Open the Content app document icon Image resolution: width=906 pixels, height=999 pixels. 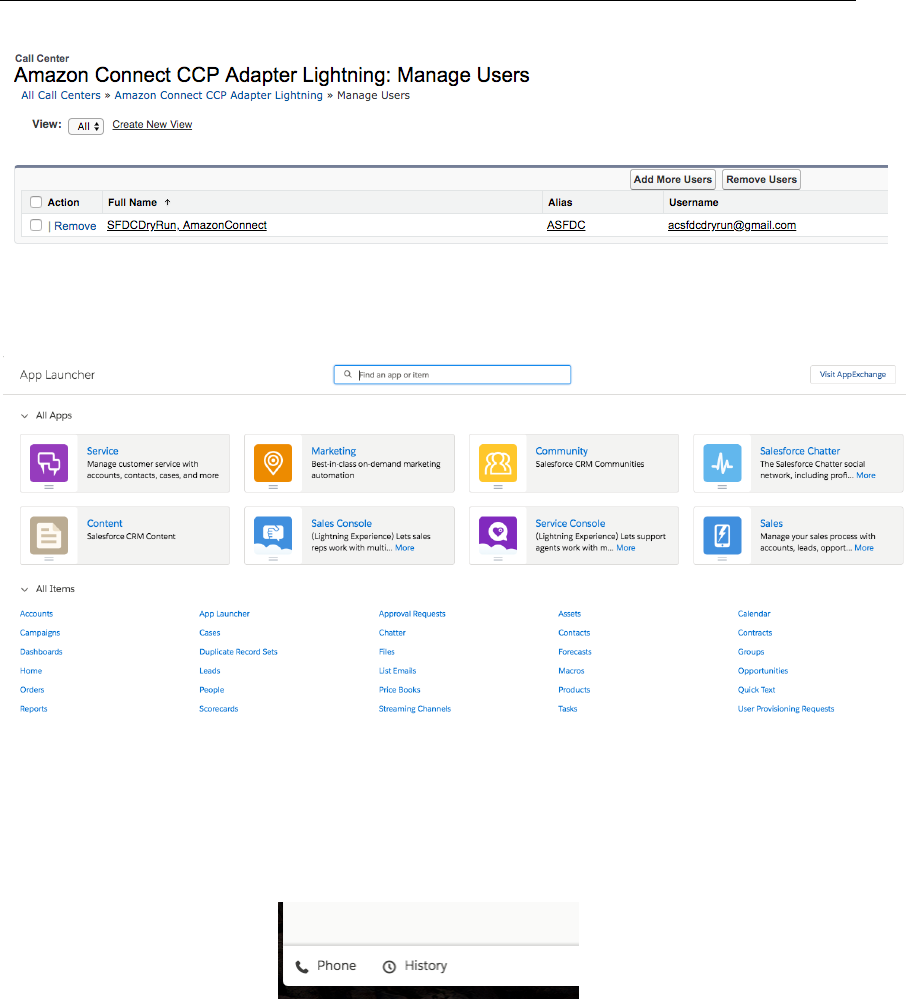point(49,535)
